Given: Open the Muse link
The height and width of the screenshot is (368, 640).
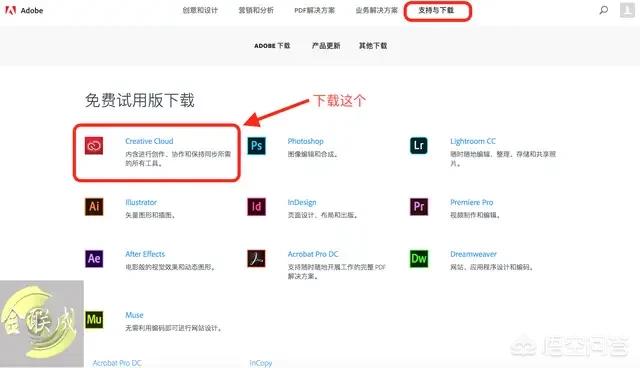Looking at the screenshot, I should pyautogui.click(x=134, y=315).
